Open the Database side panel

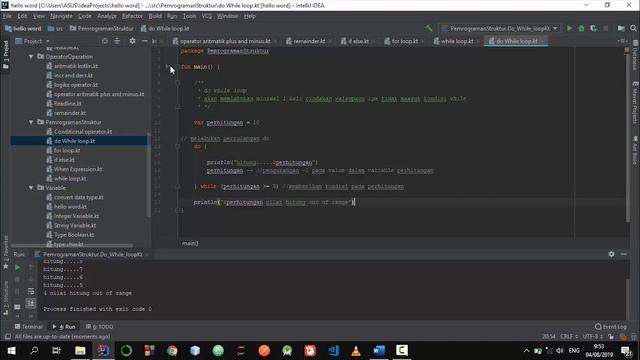pyautogui.click(x=635, y=56)
